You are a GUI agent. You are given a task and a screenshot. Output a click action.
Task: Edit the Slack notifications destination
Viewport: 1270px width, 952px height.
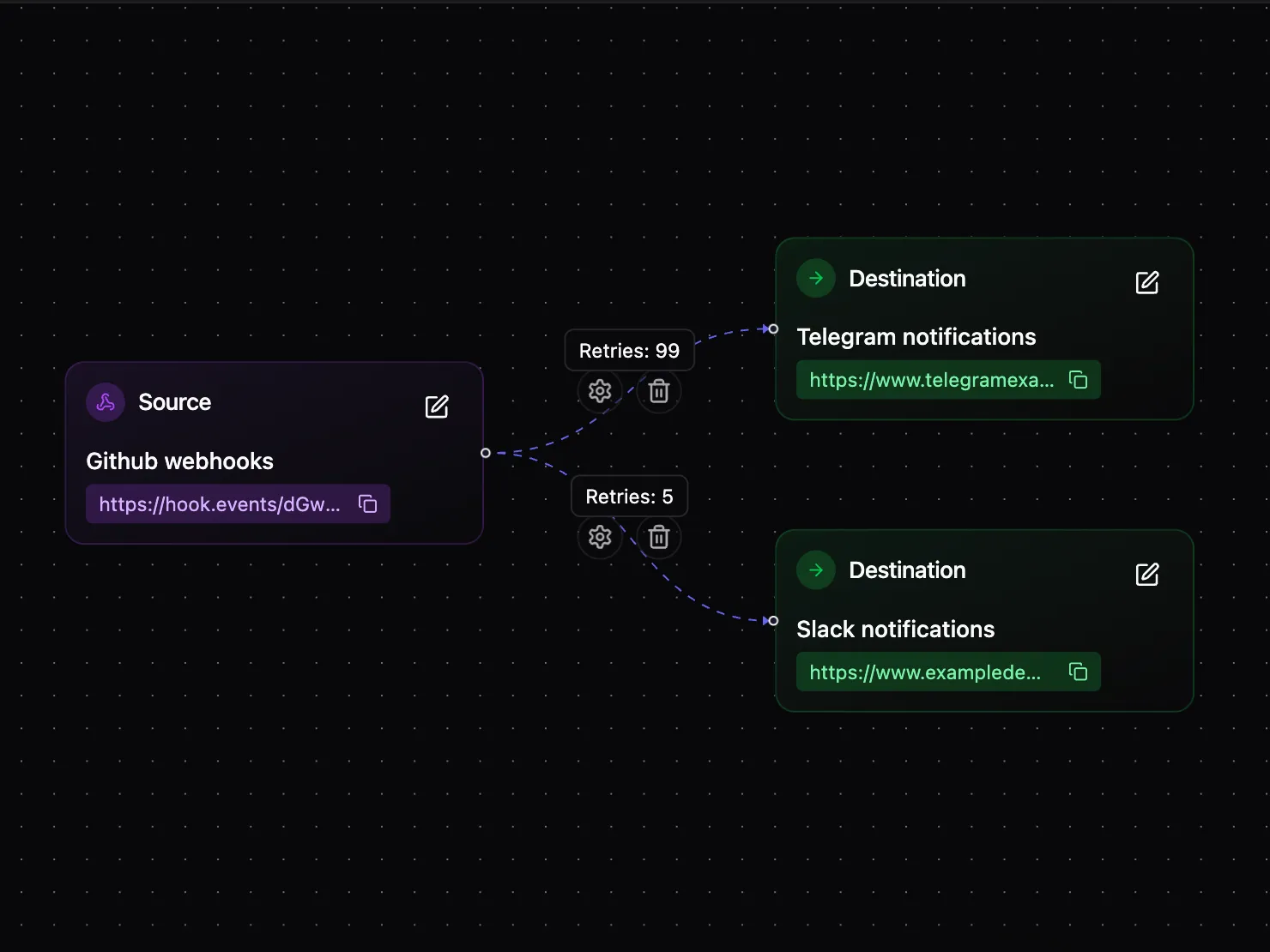coord(1147,575)
